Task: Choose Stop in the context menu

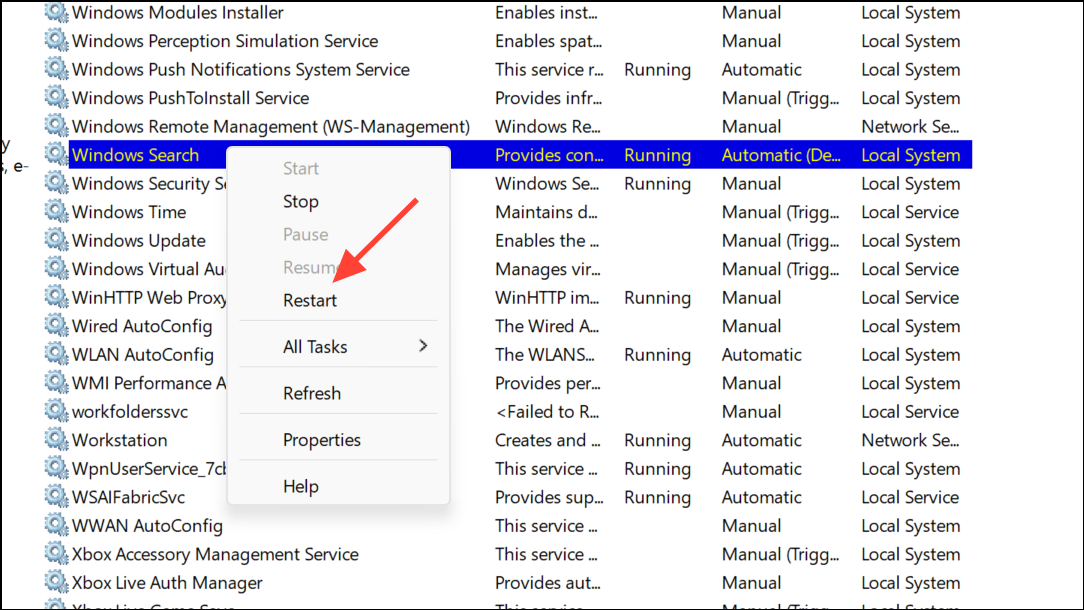Action: 301,201
